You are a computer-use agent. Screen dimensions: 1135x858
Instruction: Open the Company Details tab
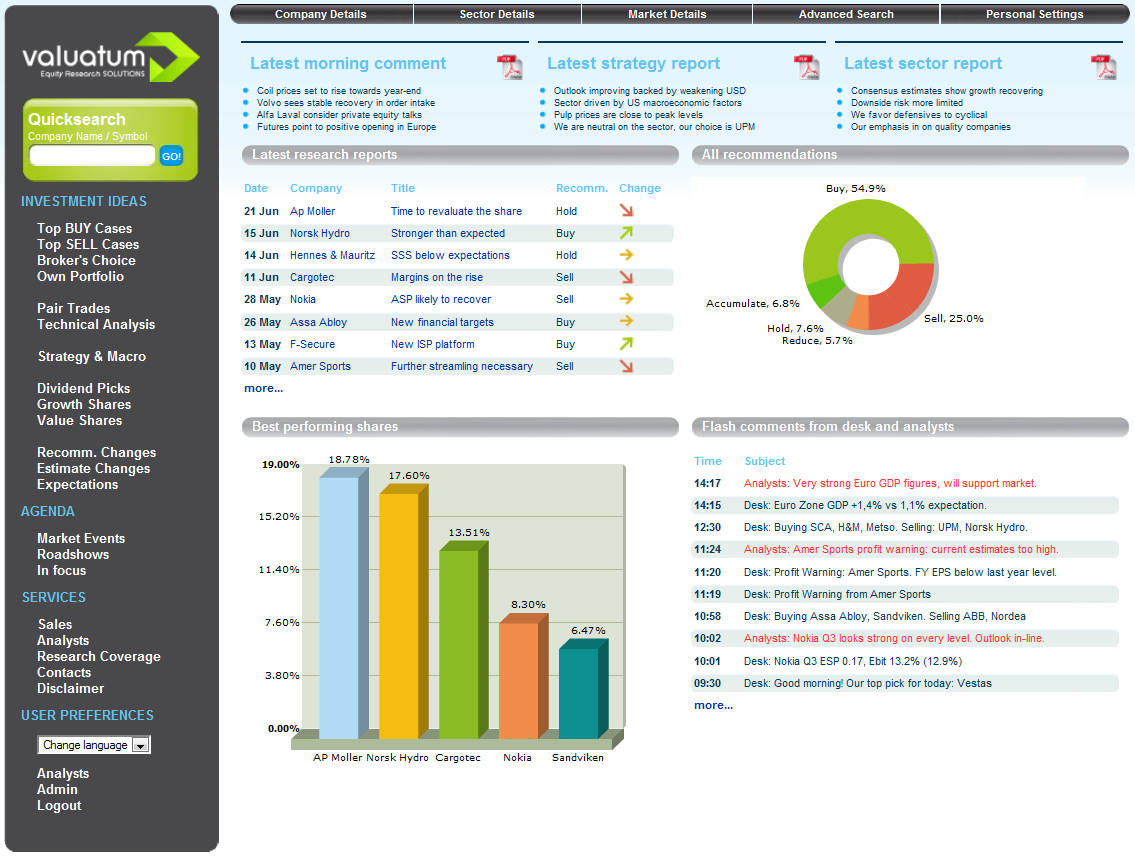321,14
